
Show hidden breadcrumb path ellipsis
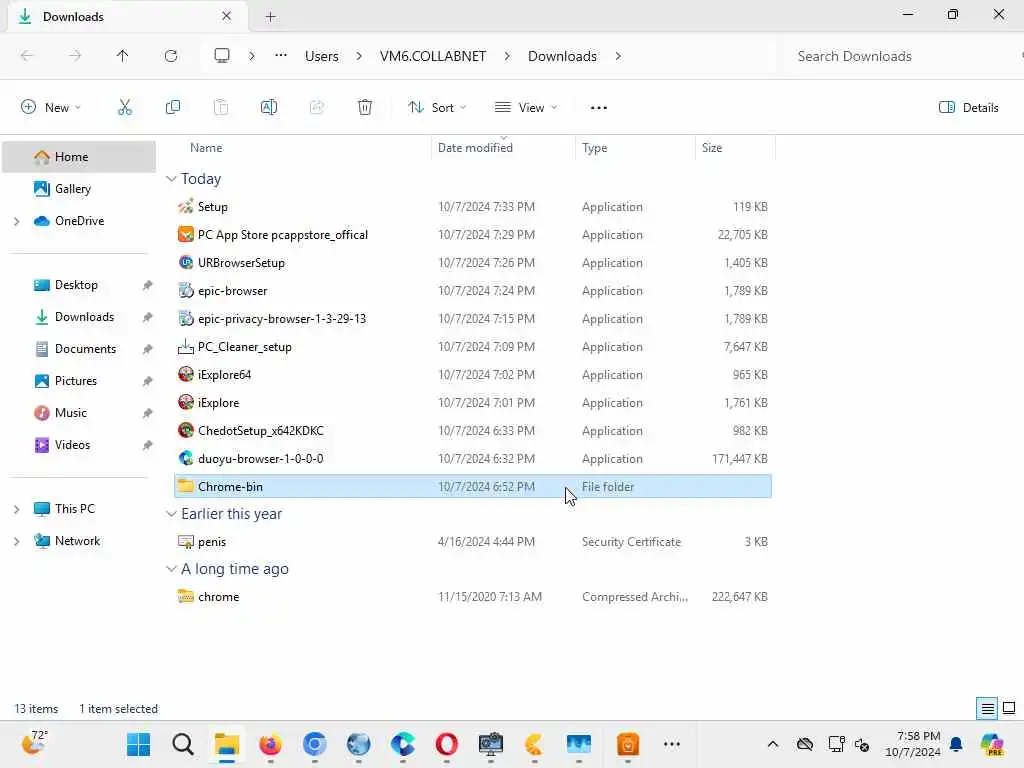(x=281, y=56)
